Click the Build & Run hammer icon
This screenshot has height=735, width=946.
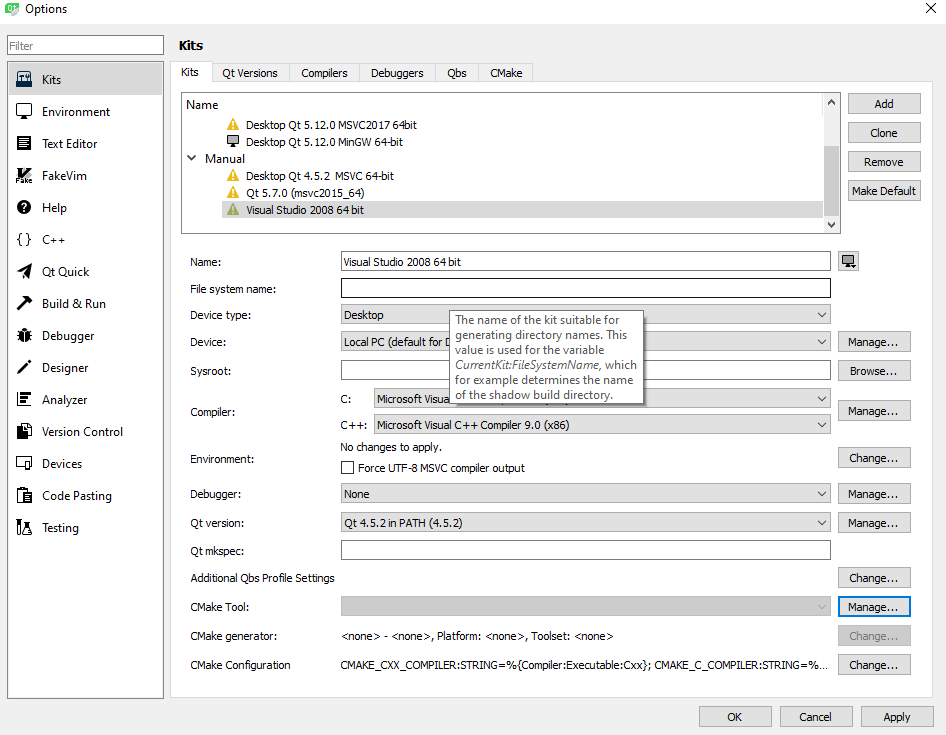coord(24,303)
